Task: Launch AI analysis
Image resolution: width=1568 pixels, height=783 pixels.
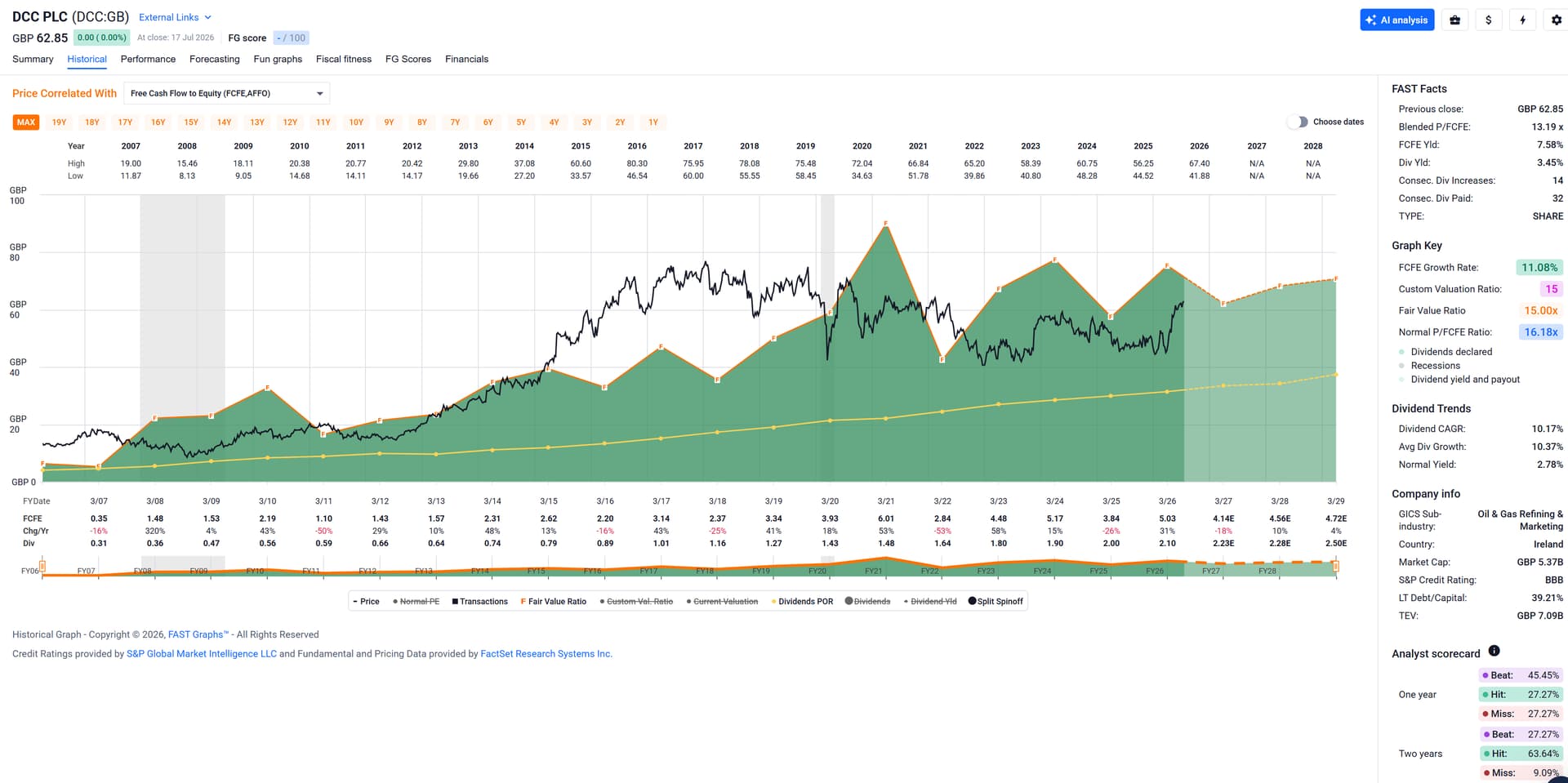Action: pyautogui.click(x=1397, y=20)
